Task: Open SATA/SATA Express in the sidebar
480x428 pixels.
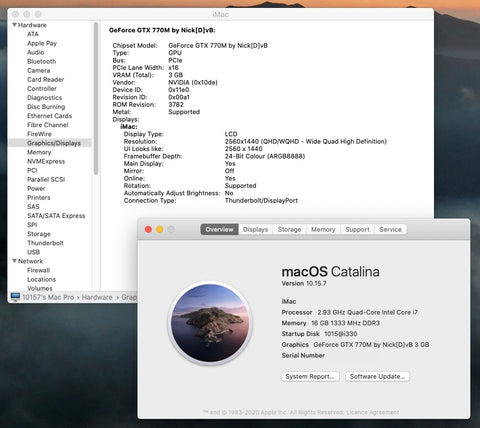Action: [x=56, y=216]
